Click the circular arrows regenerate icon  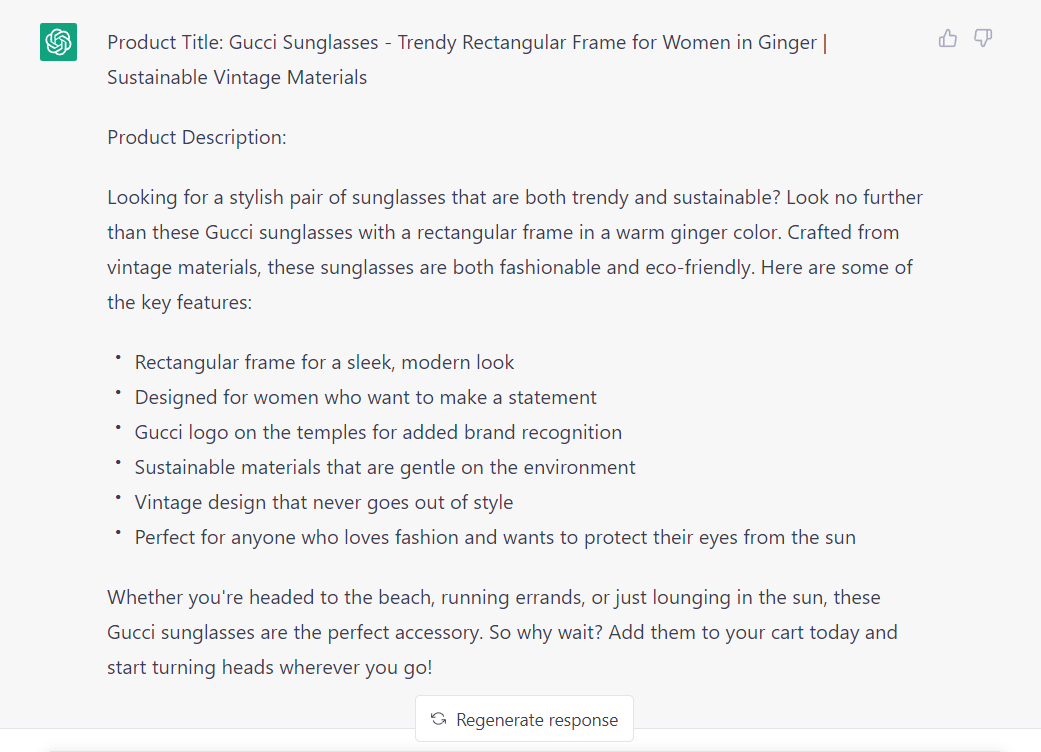[438, 719]
